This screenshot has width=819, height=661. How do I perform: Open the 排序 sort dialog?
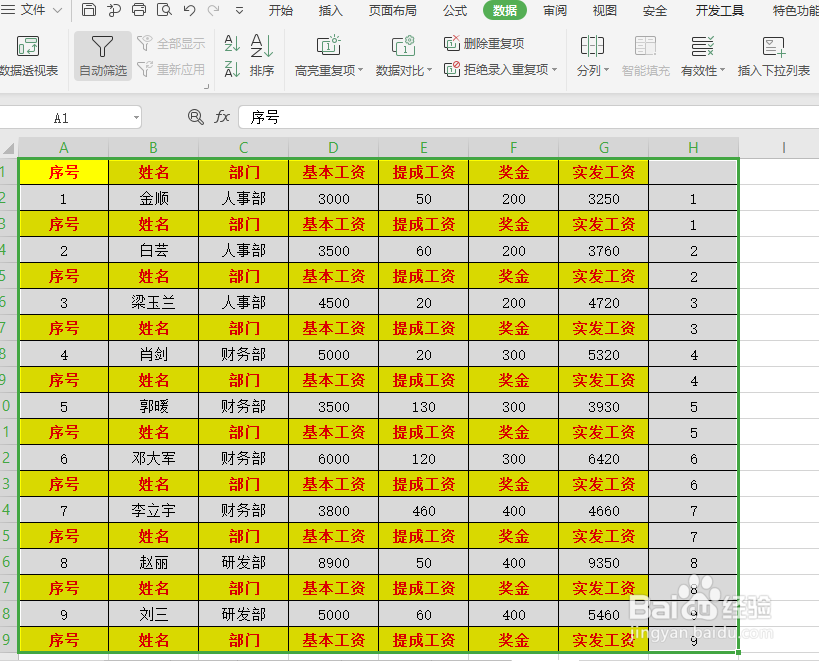(262, 56)
